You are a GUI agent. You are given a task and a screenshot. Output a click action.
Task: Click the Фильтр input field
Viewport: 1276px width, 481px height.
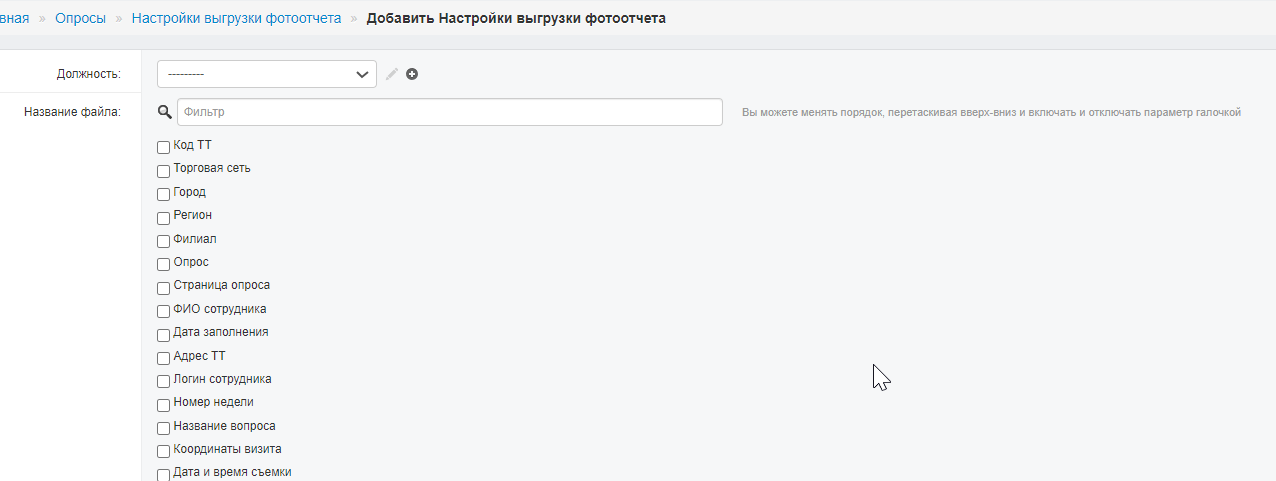[x=450, y=112]
